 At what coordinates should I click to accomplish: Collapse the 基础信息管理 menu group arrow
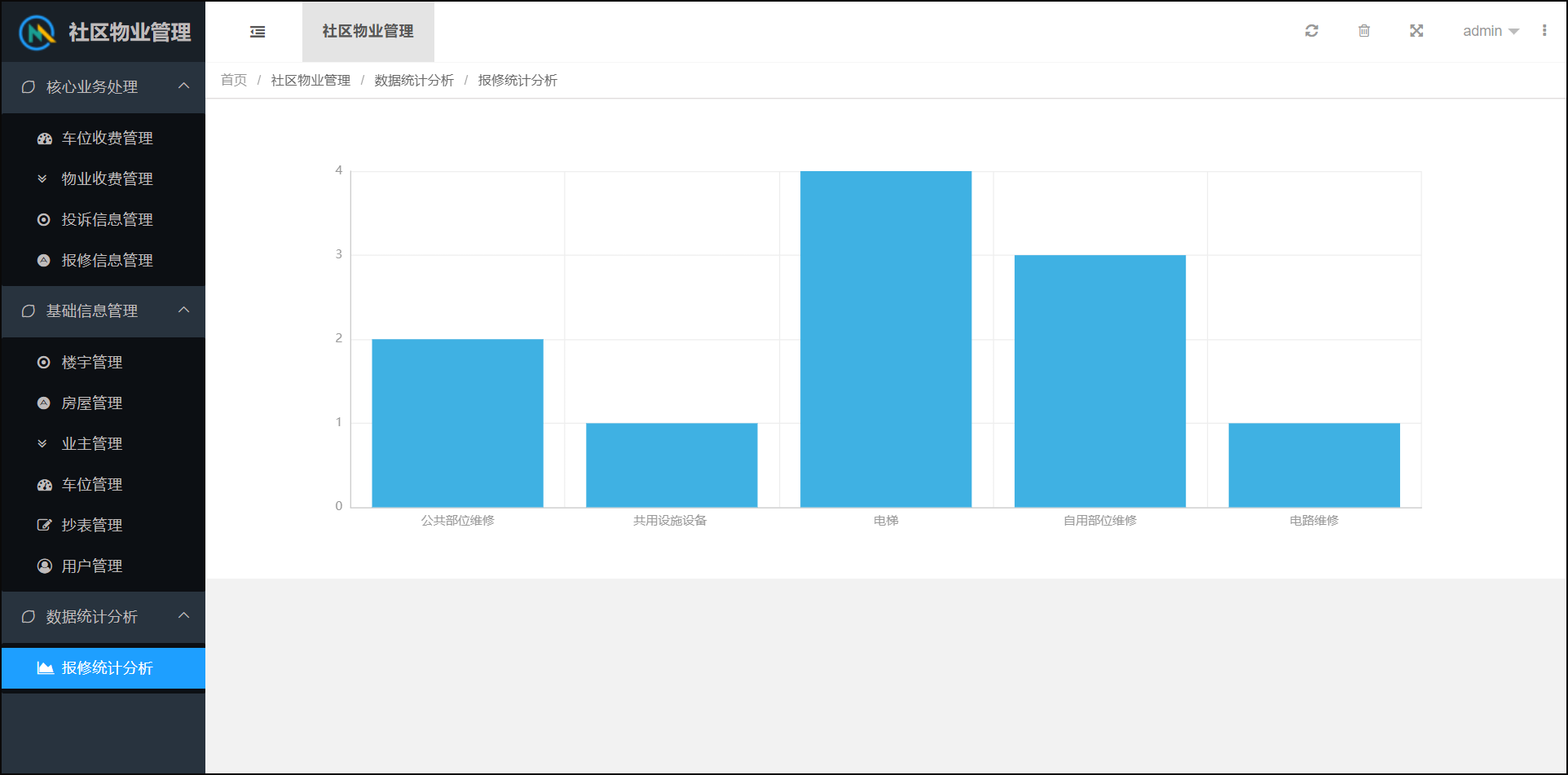pyautogui.click(x=184, y=310)
